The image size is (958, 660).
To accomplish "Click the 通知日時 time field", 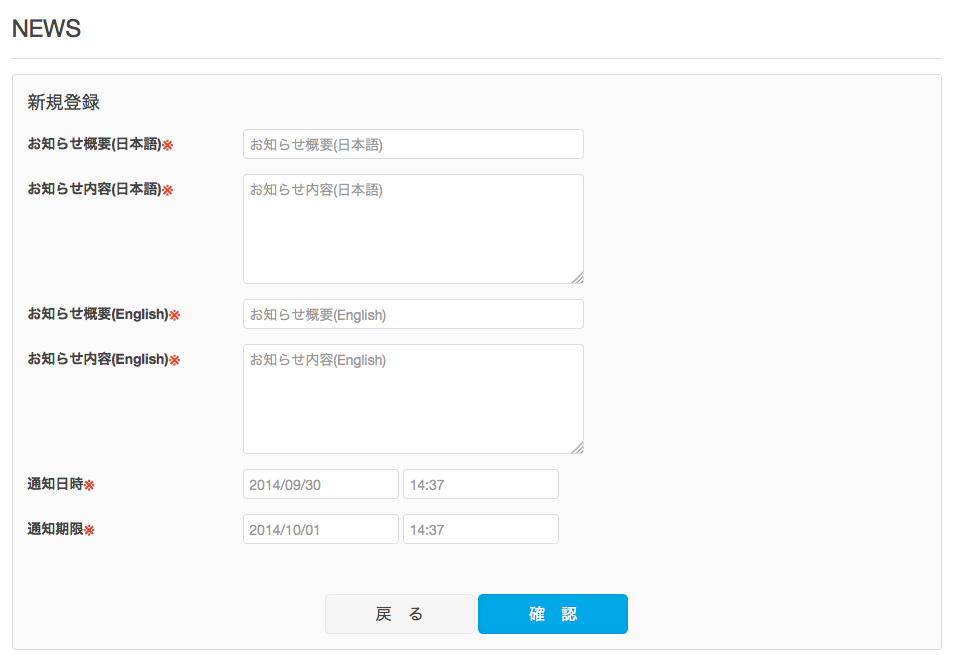I will (x=480, y=484).
